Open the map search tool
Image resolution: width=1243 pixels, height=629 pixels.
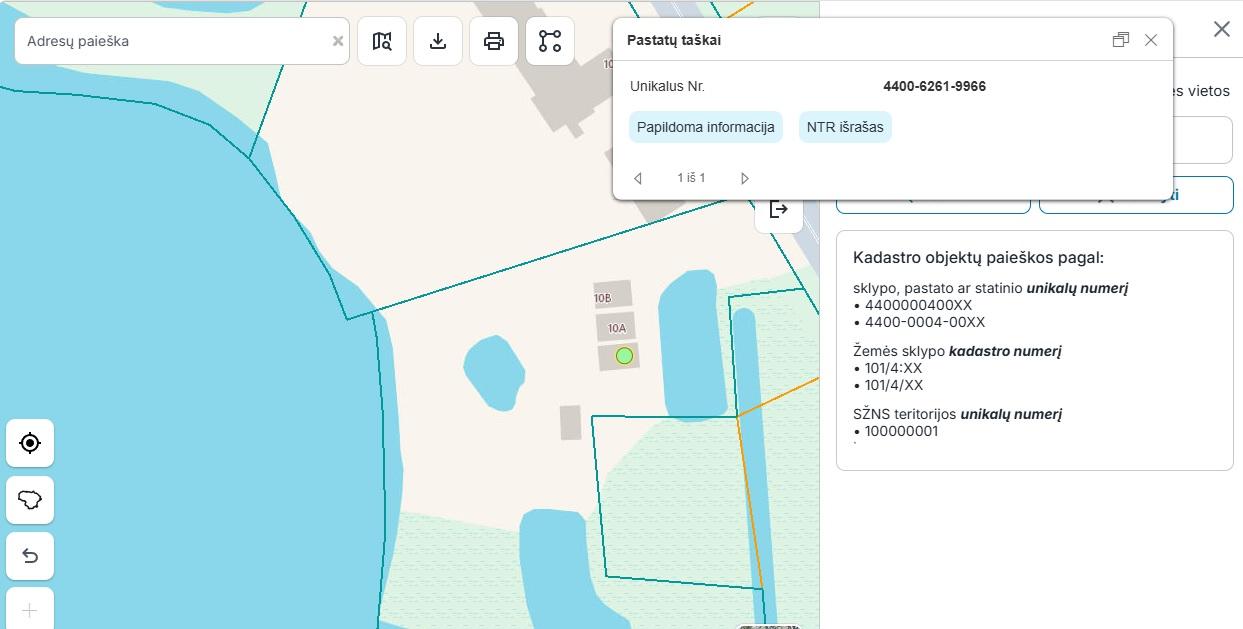[382, 41]
